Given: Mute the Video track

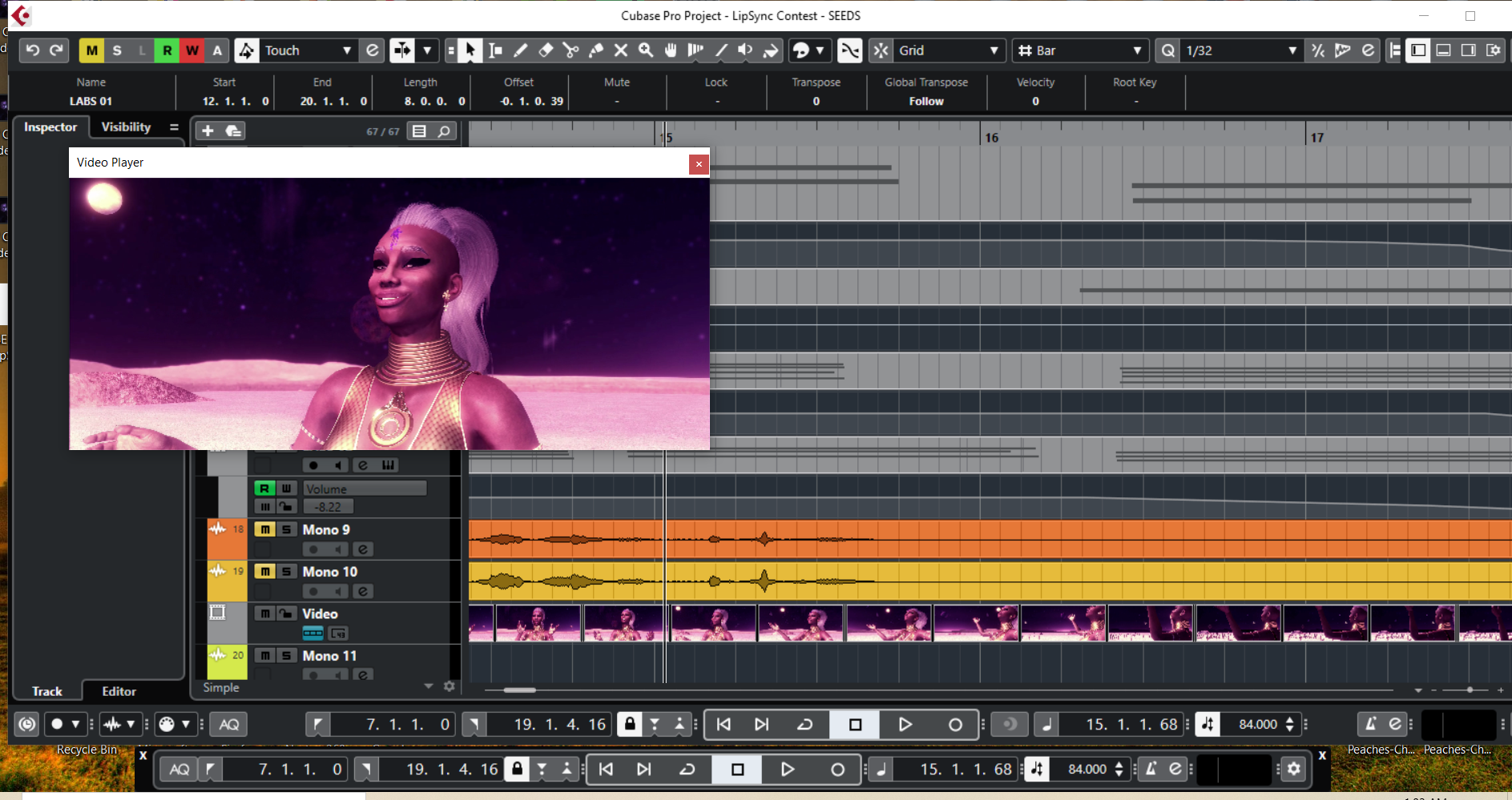Looking at the screenshot, I should click(264, 613).
